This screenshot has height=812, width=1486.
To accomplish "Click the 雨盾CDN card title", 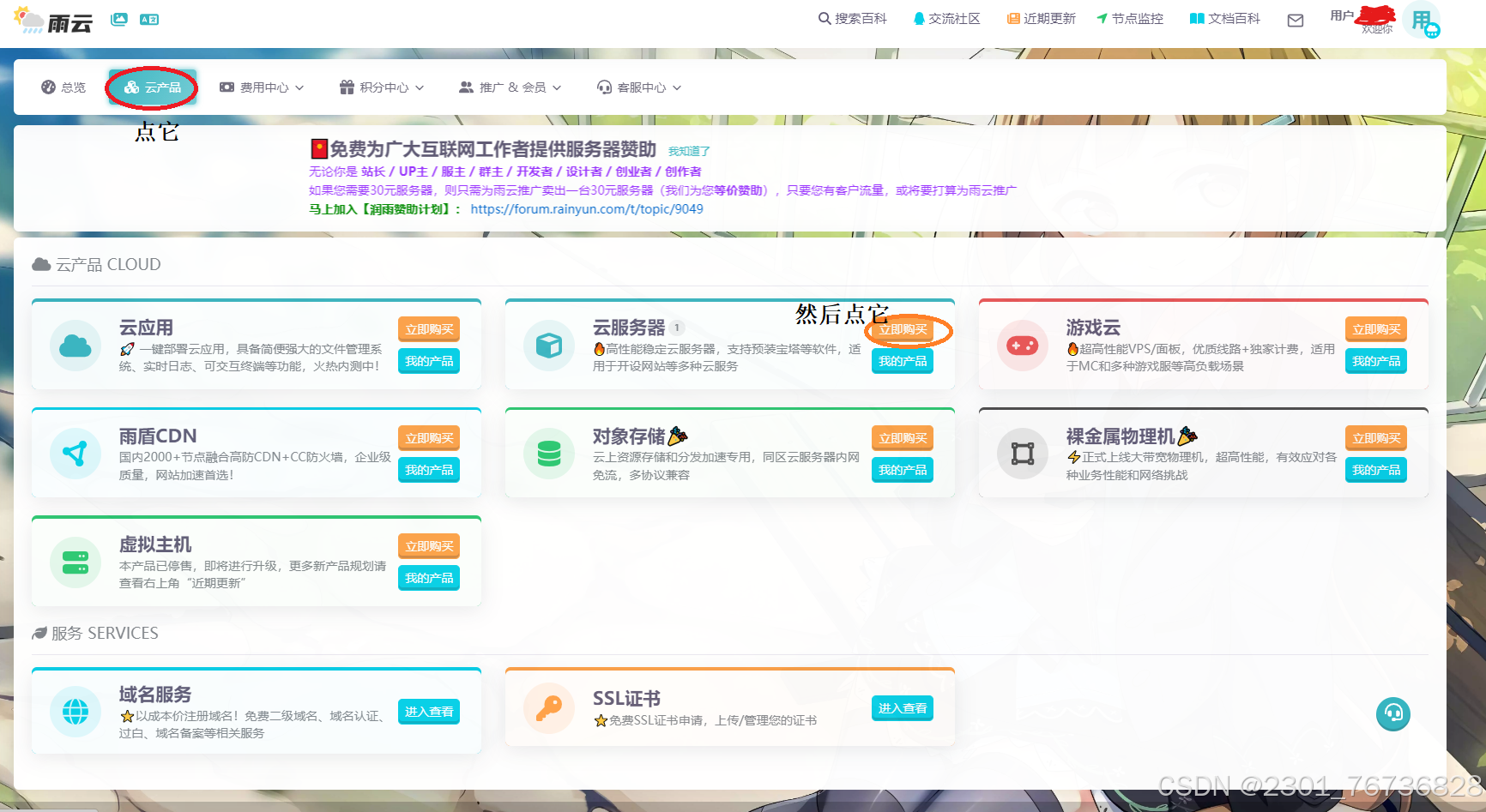I will (x=158, y=436).
